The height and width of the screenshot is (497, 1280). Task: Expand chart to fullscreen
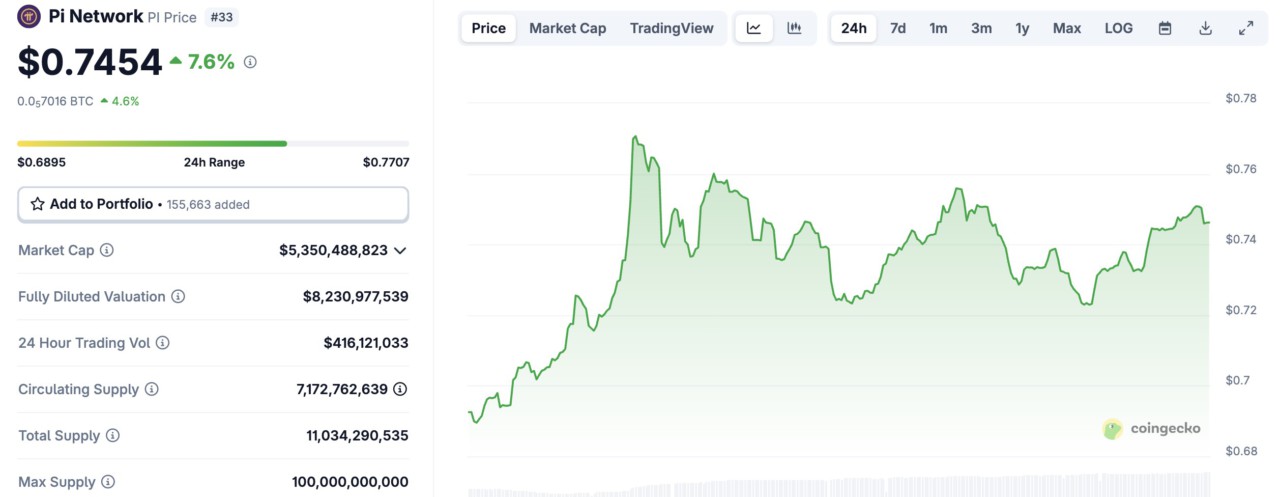(1246, 28)
